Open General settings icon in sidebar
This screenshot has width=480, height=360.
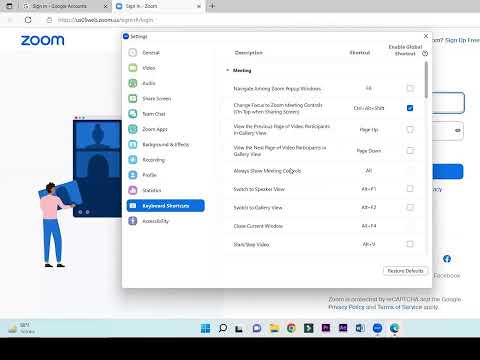click(133, 52)
